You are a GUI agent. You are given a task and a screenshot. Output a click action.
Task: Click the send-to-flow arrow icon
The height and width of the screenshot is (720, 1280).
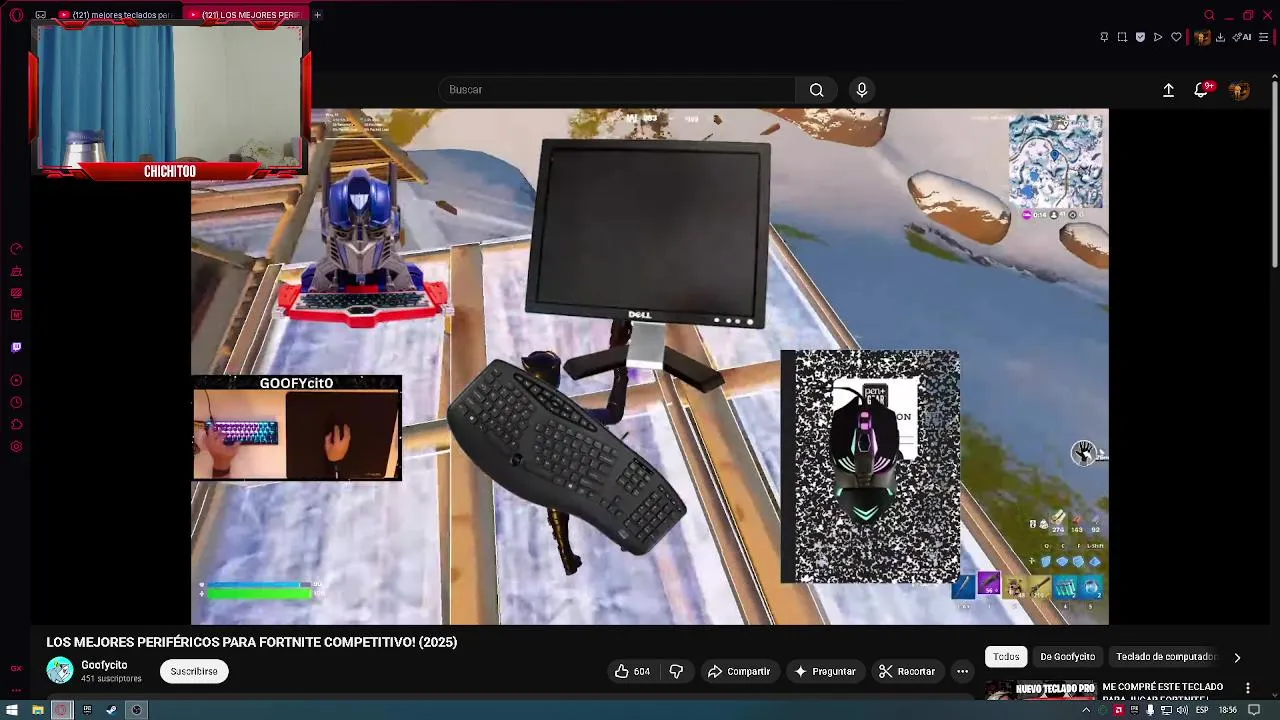[x=1158, y=37]
